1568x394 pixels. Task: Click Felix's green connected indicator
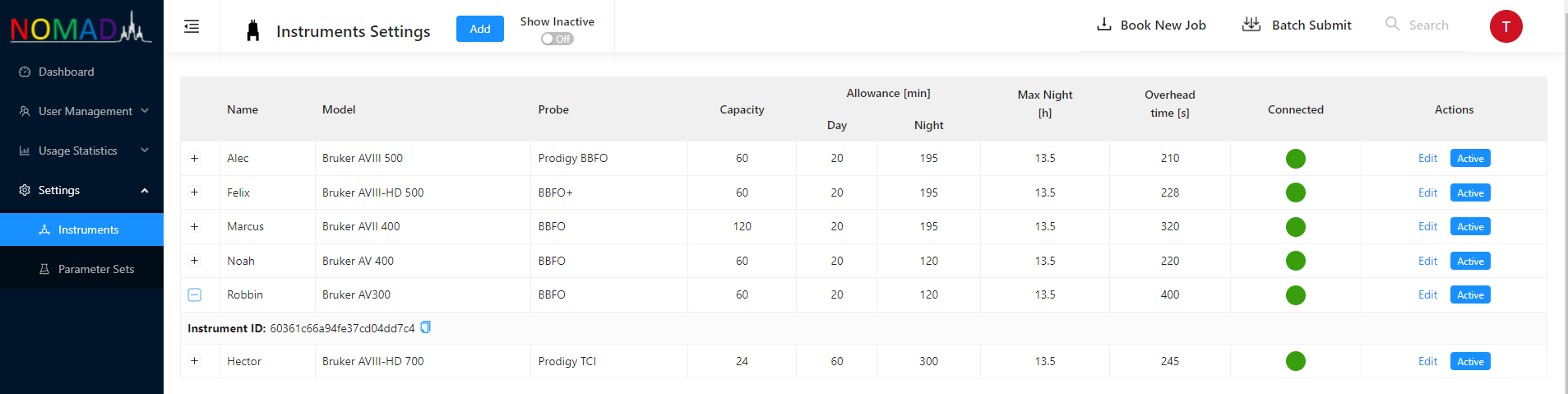click(x=1295, y=192)
